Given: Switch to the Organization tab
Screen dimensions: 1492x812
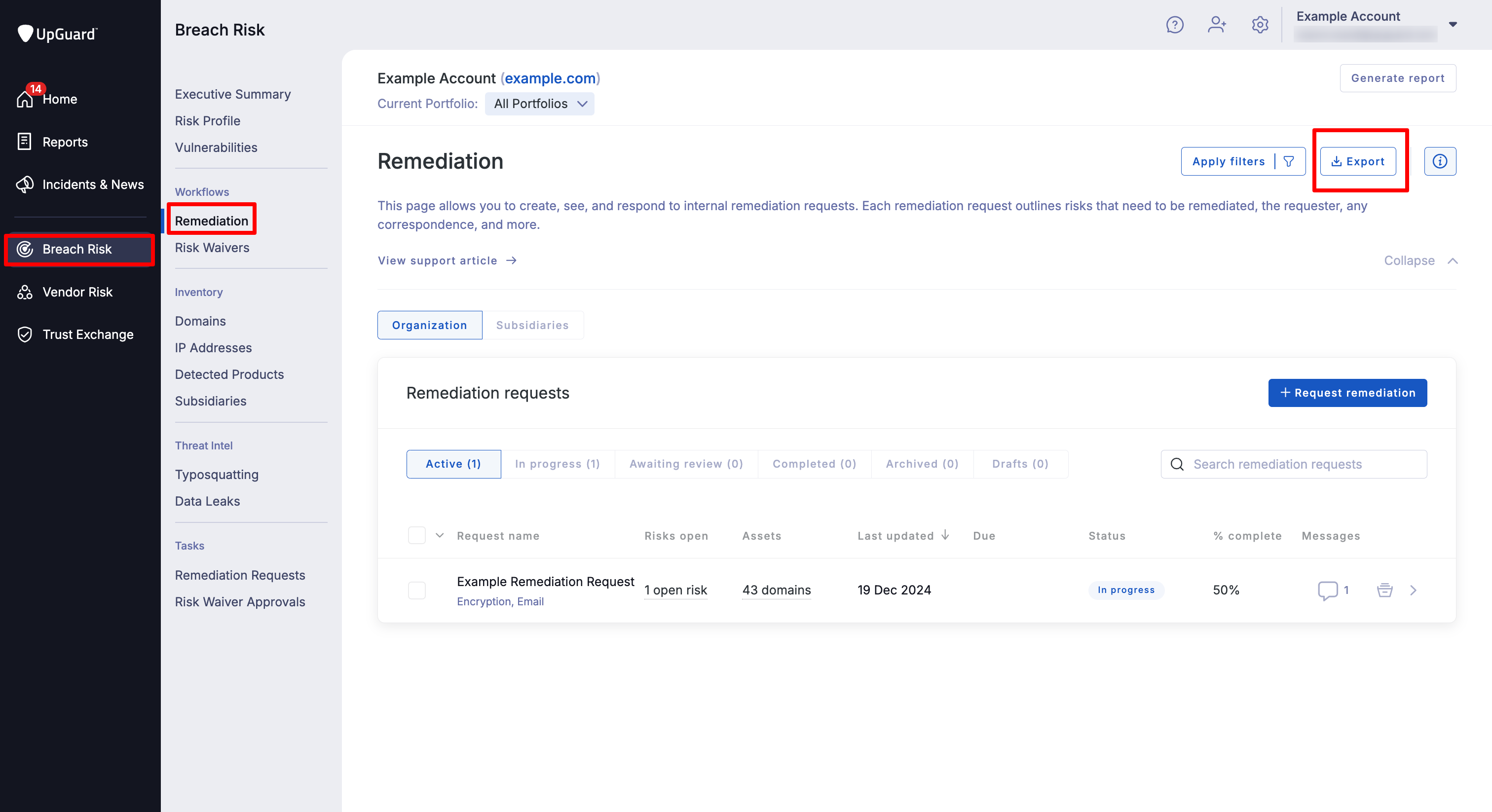Looking at the screenshot, I should click(x=429, y=325).
